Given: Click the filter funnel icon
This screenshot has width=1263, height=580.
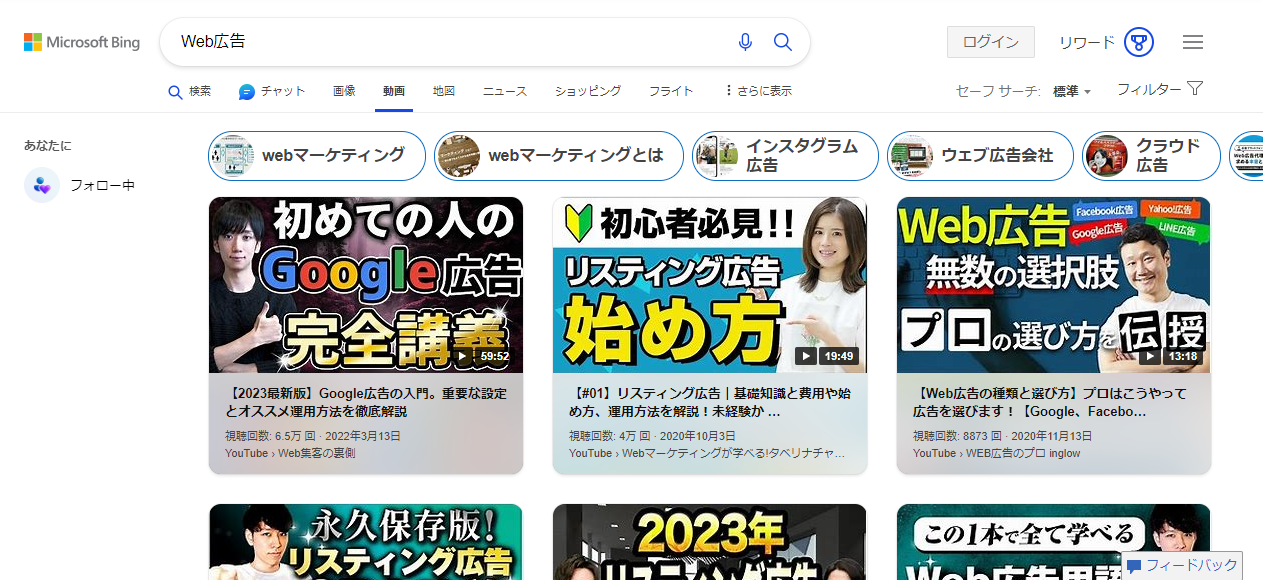Looking at the screenshot, I should [x=1194, y=88].
